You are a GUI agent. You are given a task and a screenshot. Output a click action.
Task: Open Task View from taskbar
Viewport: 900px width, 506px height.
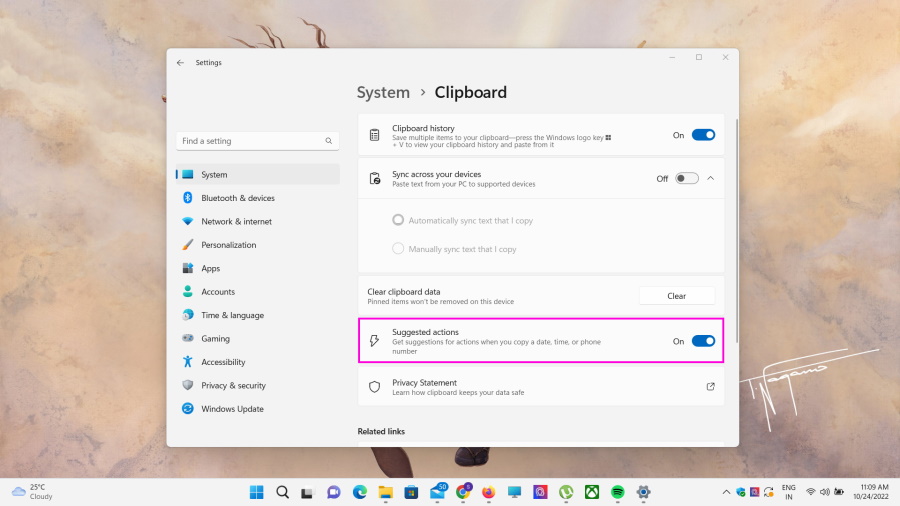click(307, 492)
